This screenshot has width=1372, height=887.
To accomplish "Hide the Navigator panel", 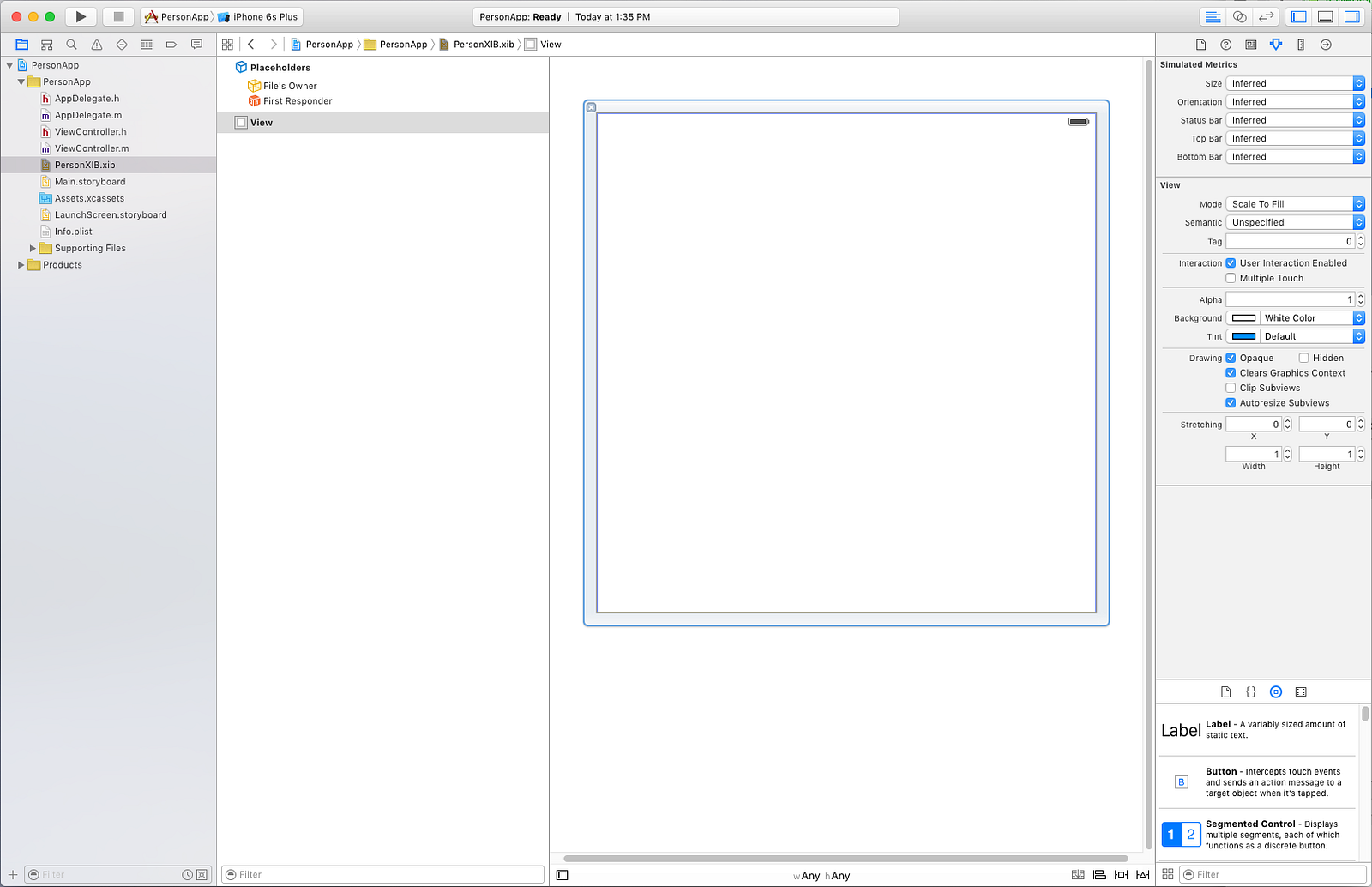I will (1299, 16).
